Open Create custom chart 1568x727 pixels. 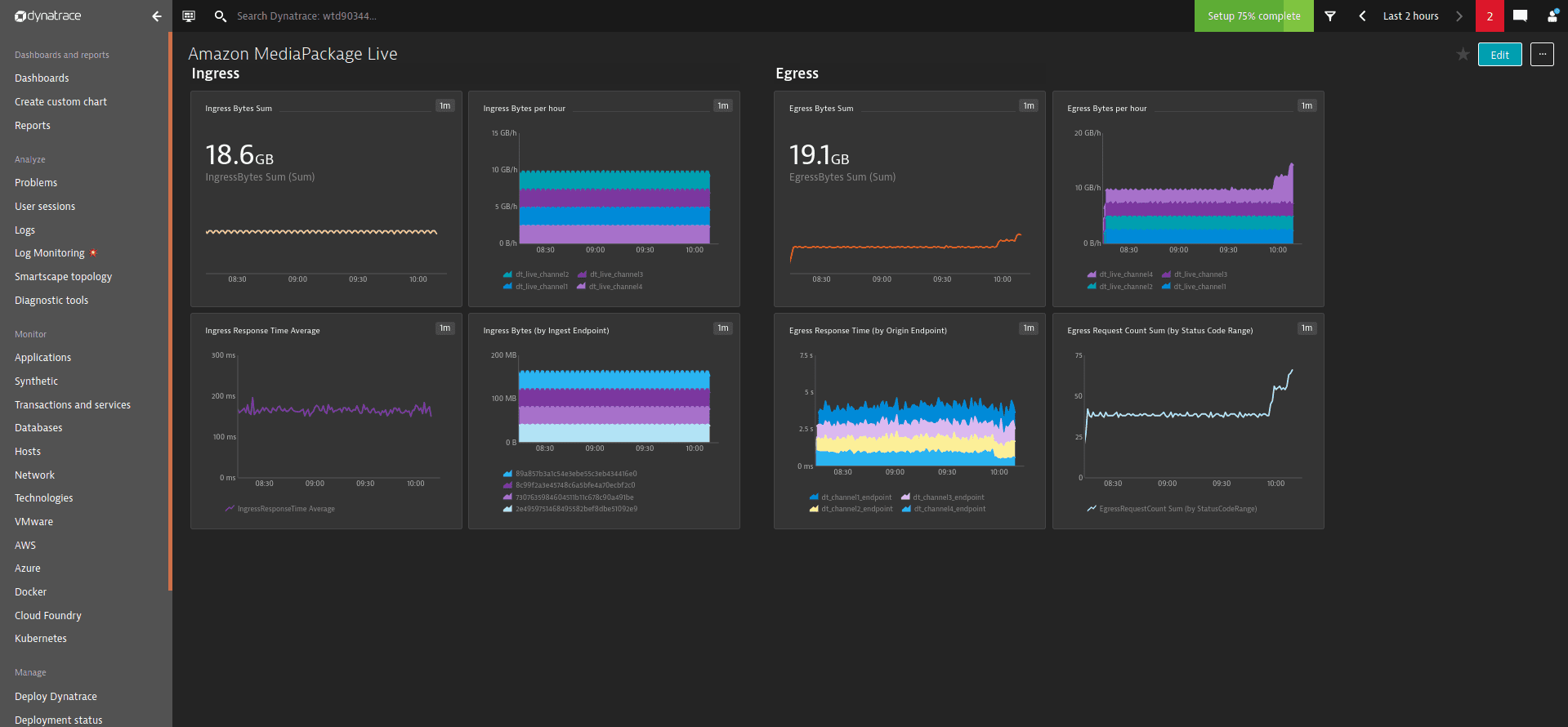tap(60, 102)
